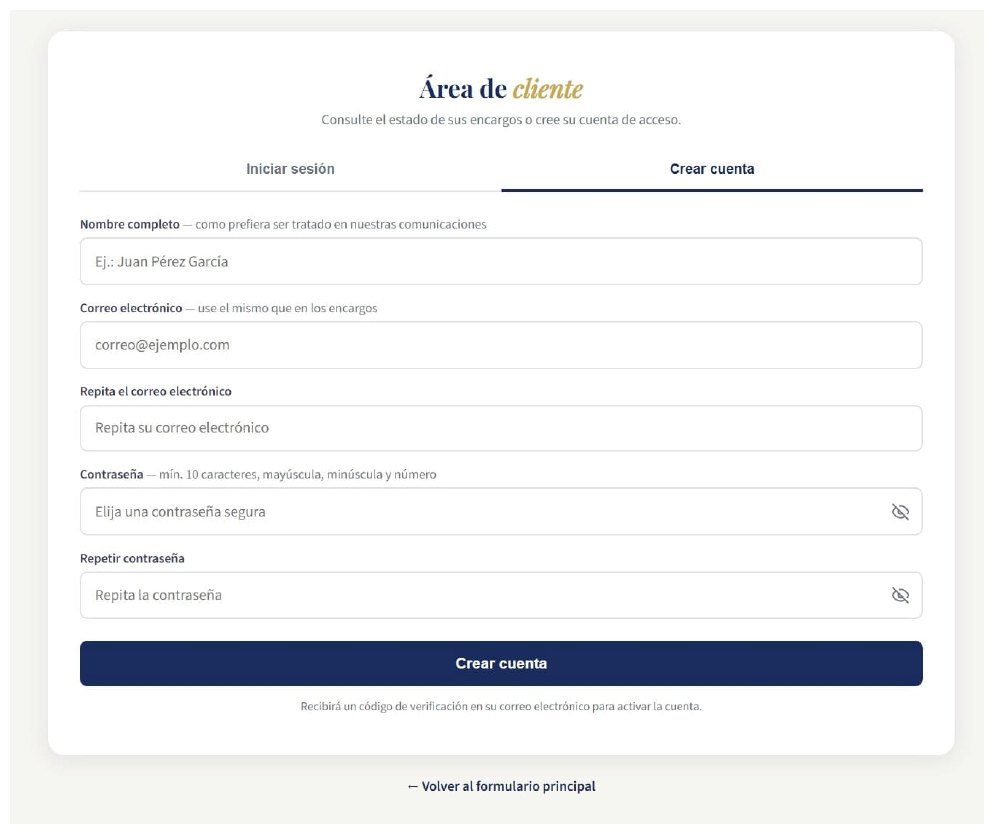This screenshot has height=833, width=993.
Task: Focus the Elija una contraseña segura field
Action: [x=501, y=512]
